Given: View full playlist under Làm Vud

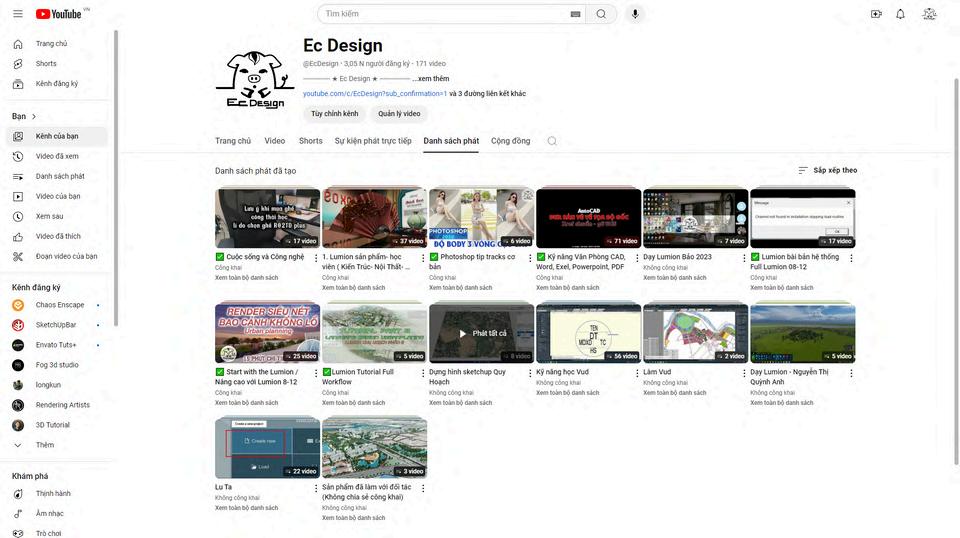Looking at the screenshot, I should point(675,393).
